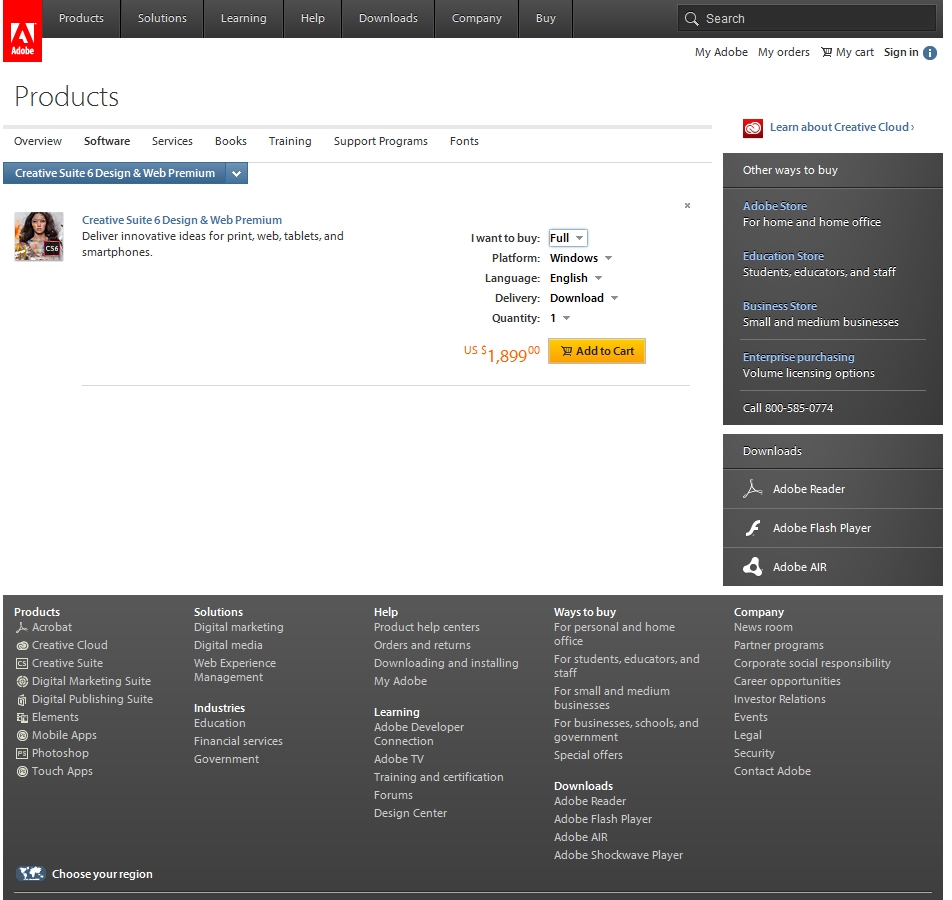The height and width of the screenshot is (900, 952).
Task: Click the Add to Cart button
Action: pyautogui.click(x=597, y=351)
